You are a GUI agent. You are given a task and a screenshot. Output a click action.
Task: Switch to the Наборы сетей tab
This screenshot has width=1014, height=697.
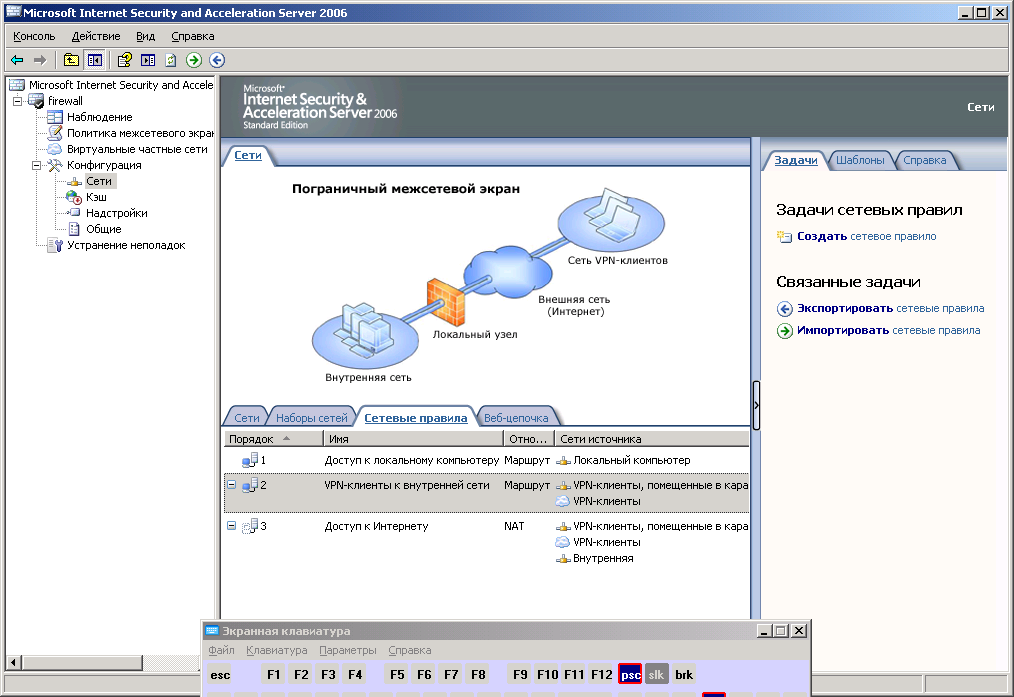point(311,418)
